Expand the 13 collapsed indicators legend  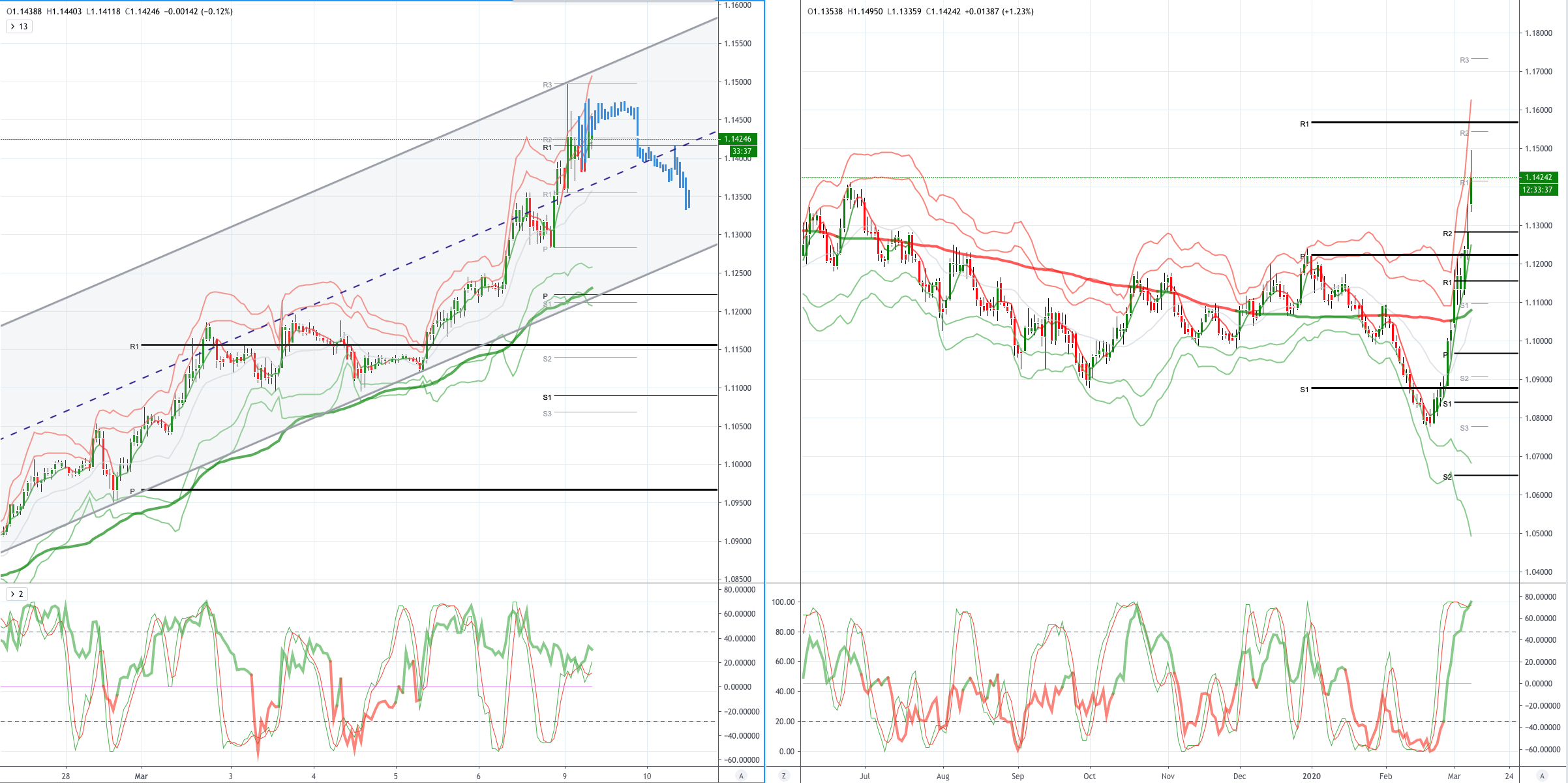[18, 27]
